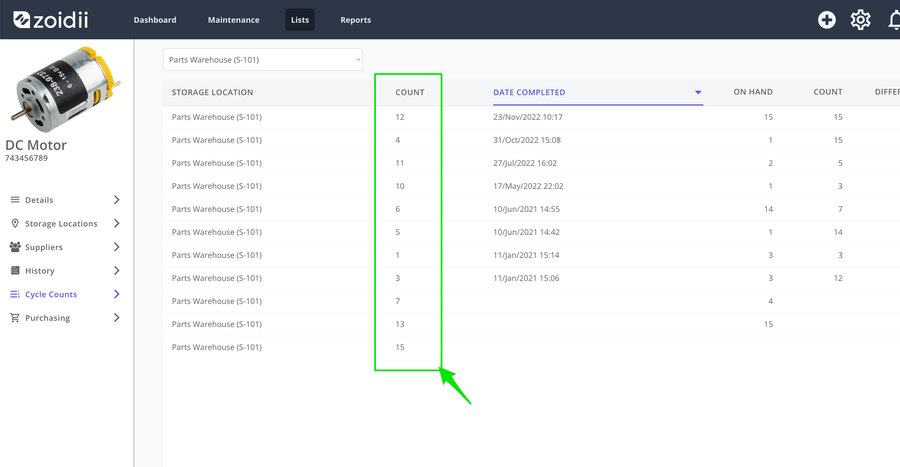900x467 pixels.
Task: Click the On Hand column header
Action: pos(752,92)
